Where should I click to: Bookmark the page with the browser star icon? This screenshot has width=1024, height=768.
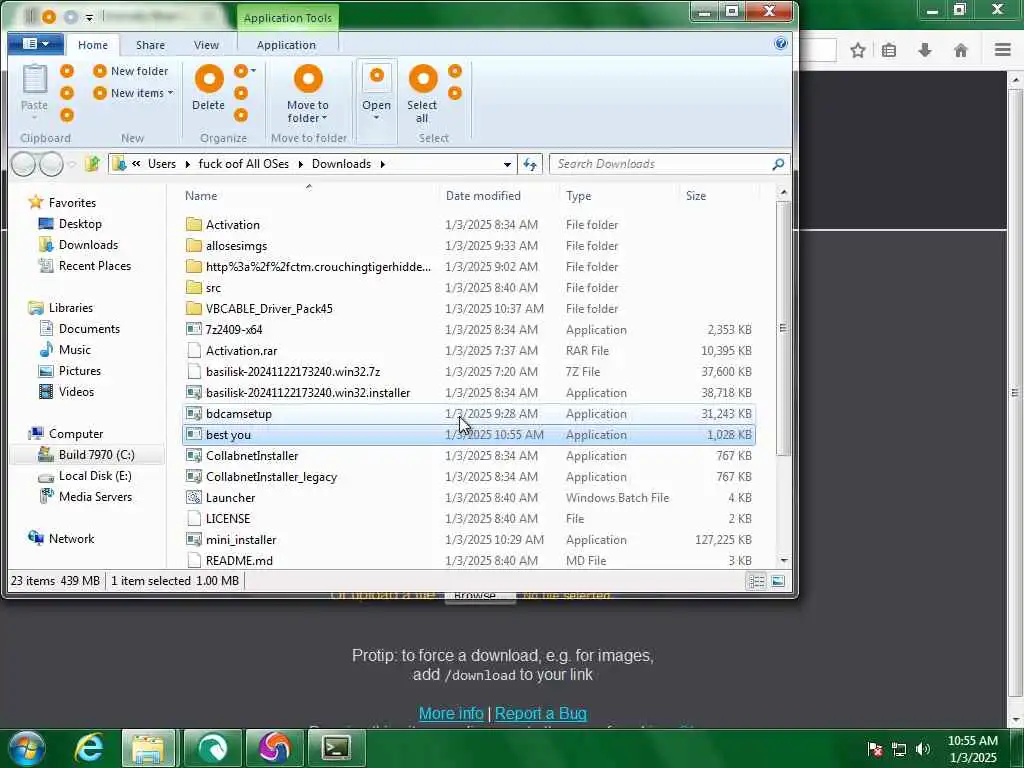pyautogui.click(x=858, y=50)
